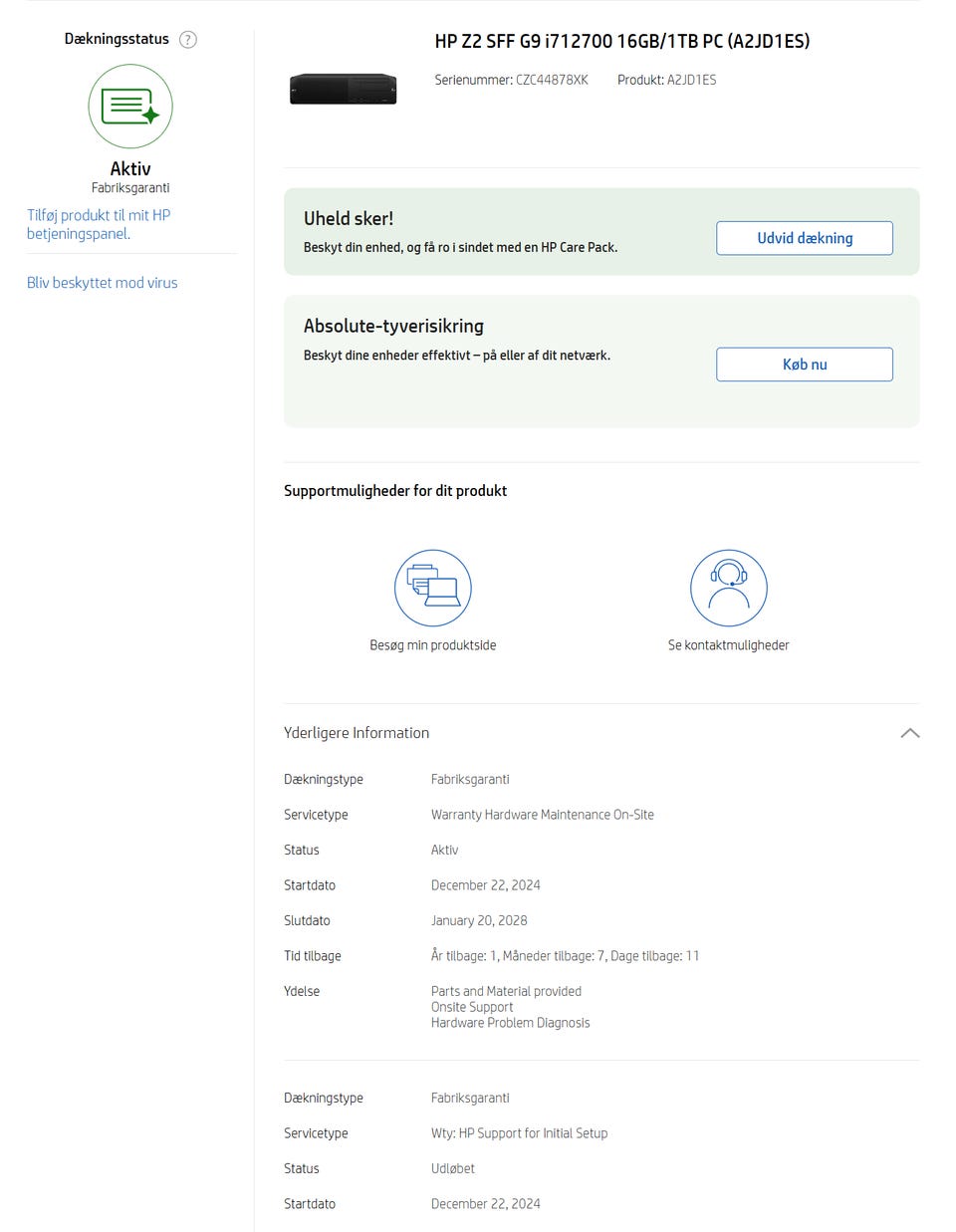Collapse the Yderligere Information section
Viewport: 956px width, 1232px height.
pyautogui.click(x=909, y=733)
